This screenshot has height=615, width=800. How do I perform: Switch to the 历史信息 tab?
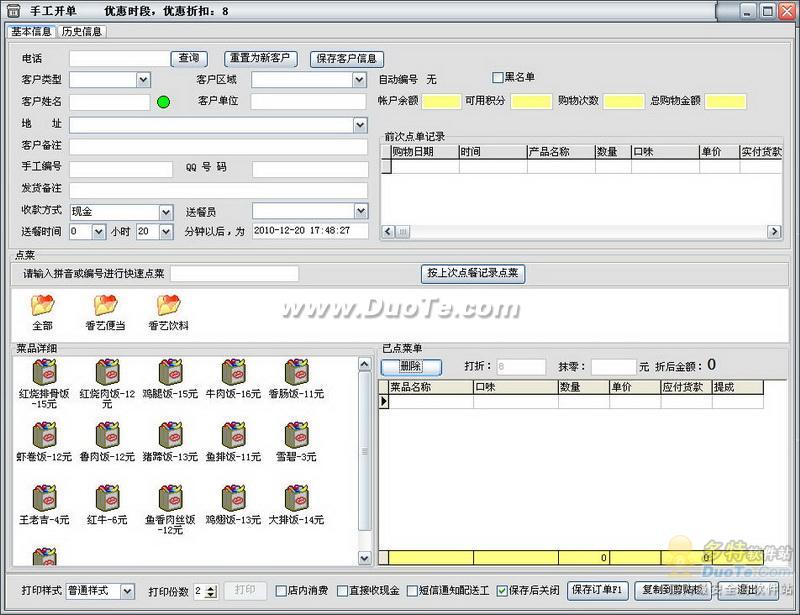82,31
